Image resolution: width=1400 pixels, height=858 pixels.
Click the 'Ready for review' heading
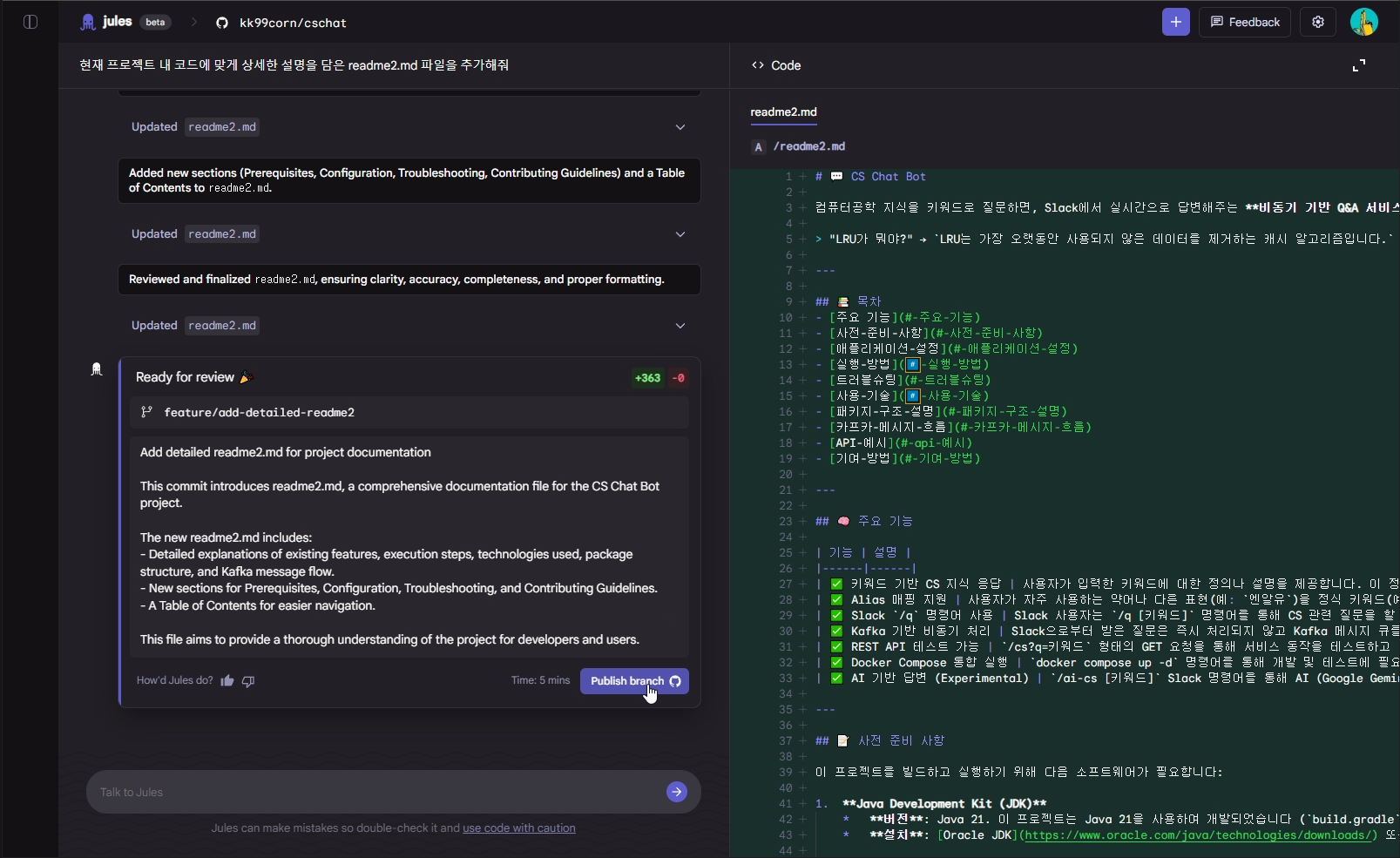[x=185, y=377]
